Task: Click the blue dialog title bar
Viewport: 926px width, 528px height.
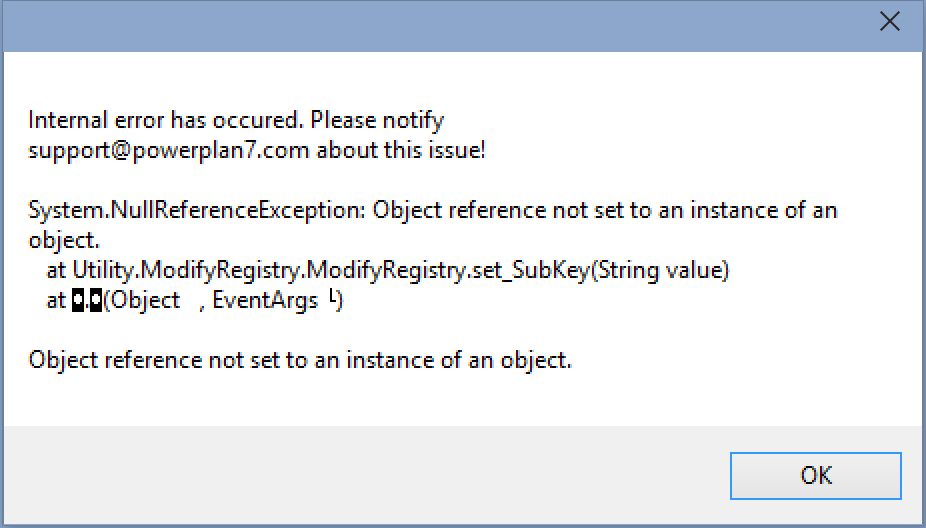Action: (x=437, y=26)
